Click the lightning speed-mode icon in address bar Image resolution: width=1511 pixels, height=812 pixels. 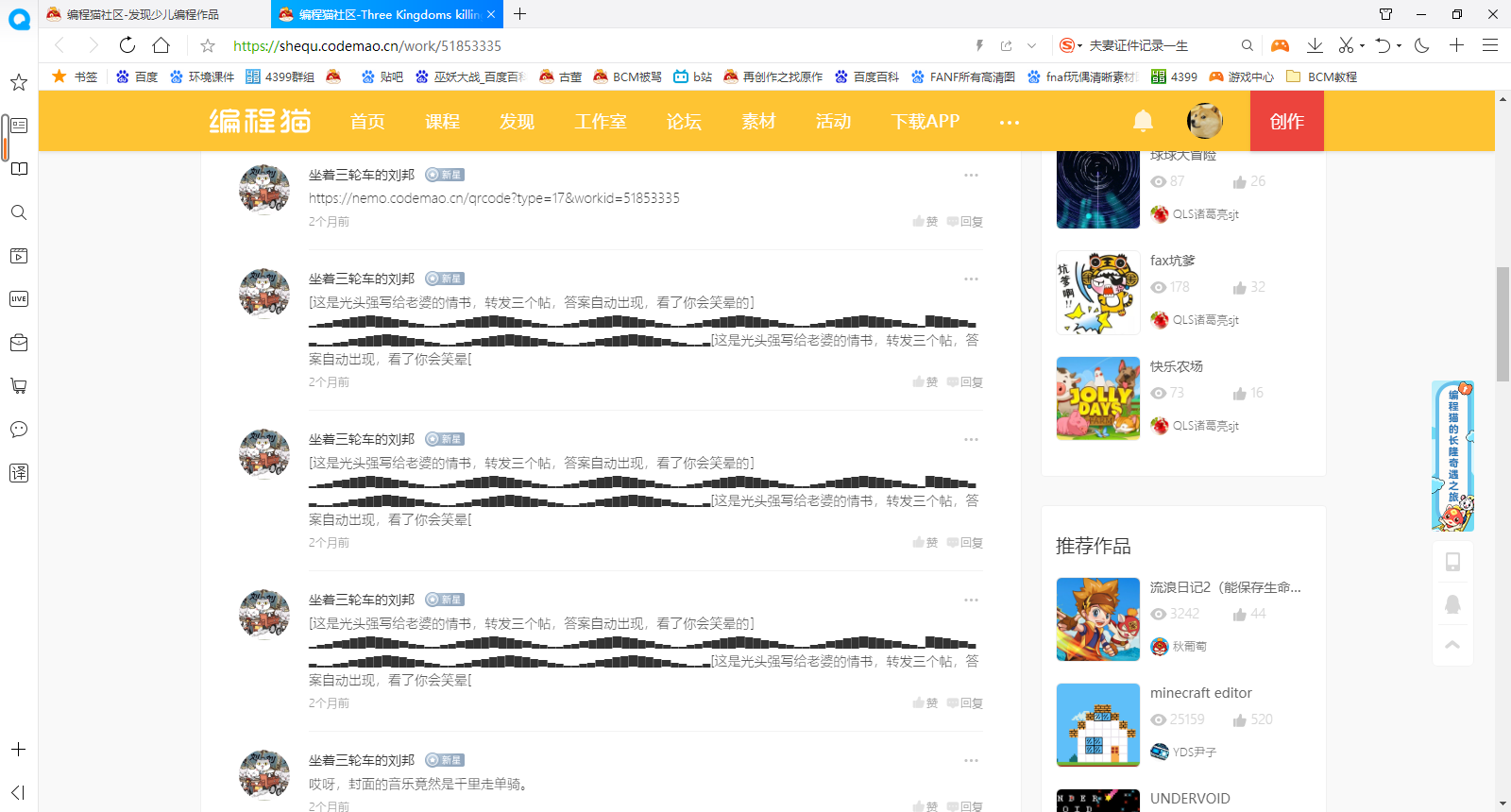click(979, 45)
